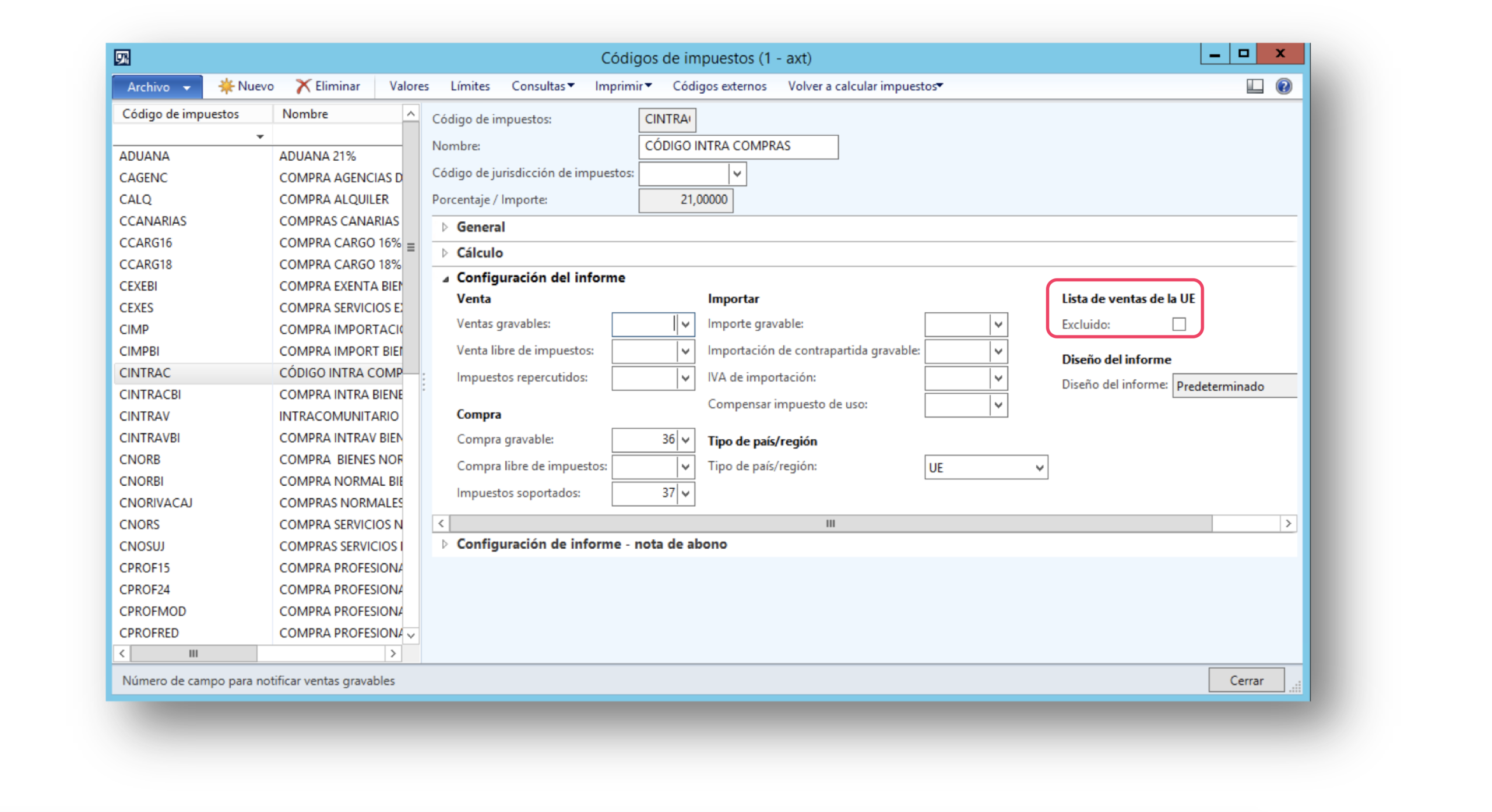Click the down arrow of tax list scrollbar
Viewport: 1492px width, 812px height.
tap(411, 635)
